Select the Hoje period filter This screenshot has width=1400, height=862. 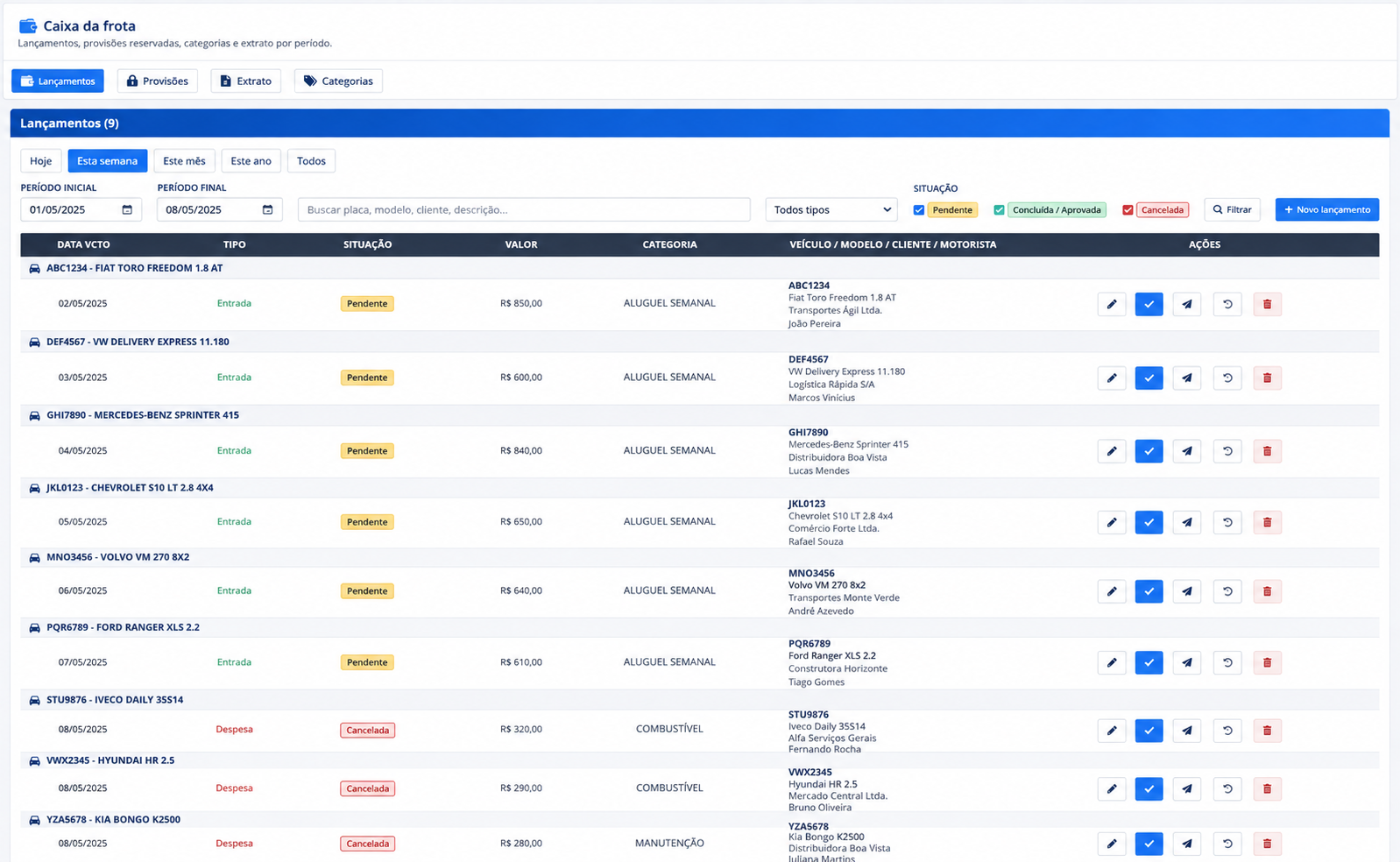pos(41,161)
